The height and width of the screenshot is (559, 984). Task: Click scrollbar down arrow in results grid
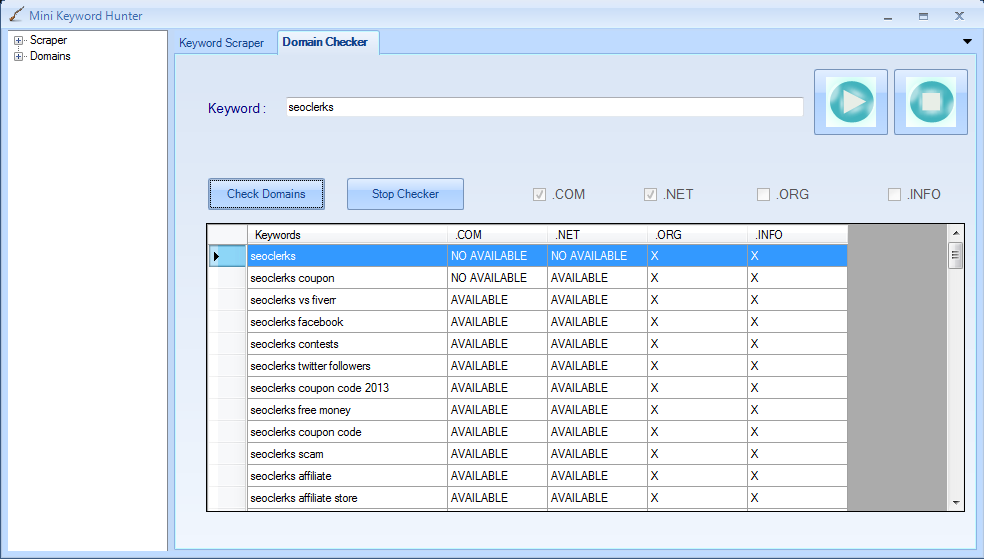(x=956, y=503)
